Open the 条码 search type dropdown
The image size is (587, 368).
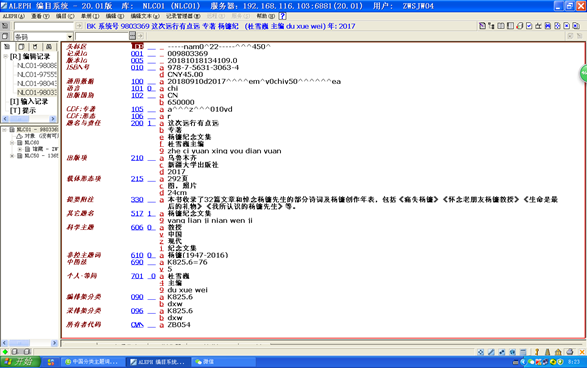(70, 37)
